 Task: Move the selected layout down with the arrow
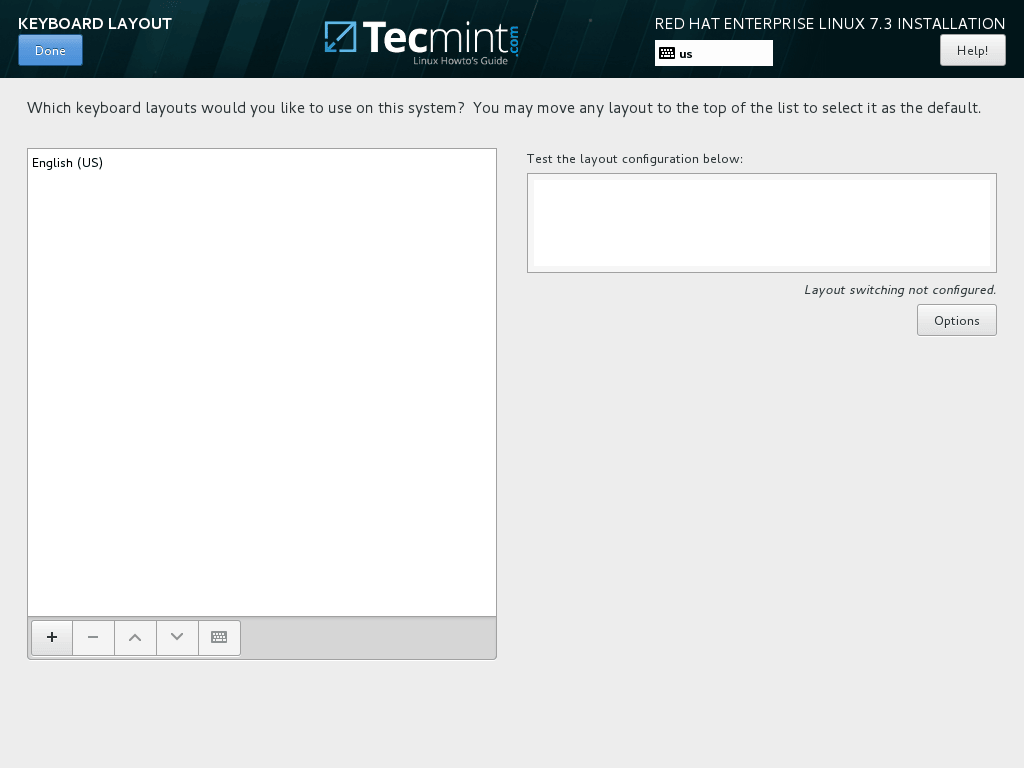pos(177,637)
